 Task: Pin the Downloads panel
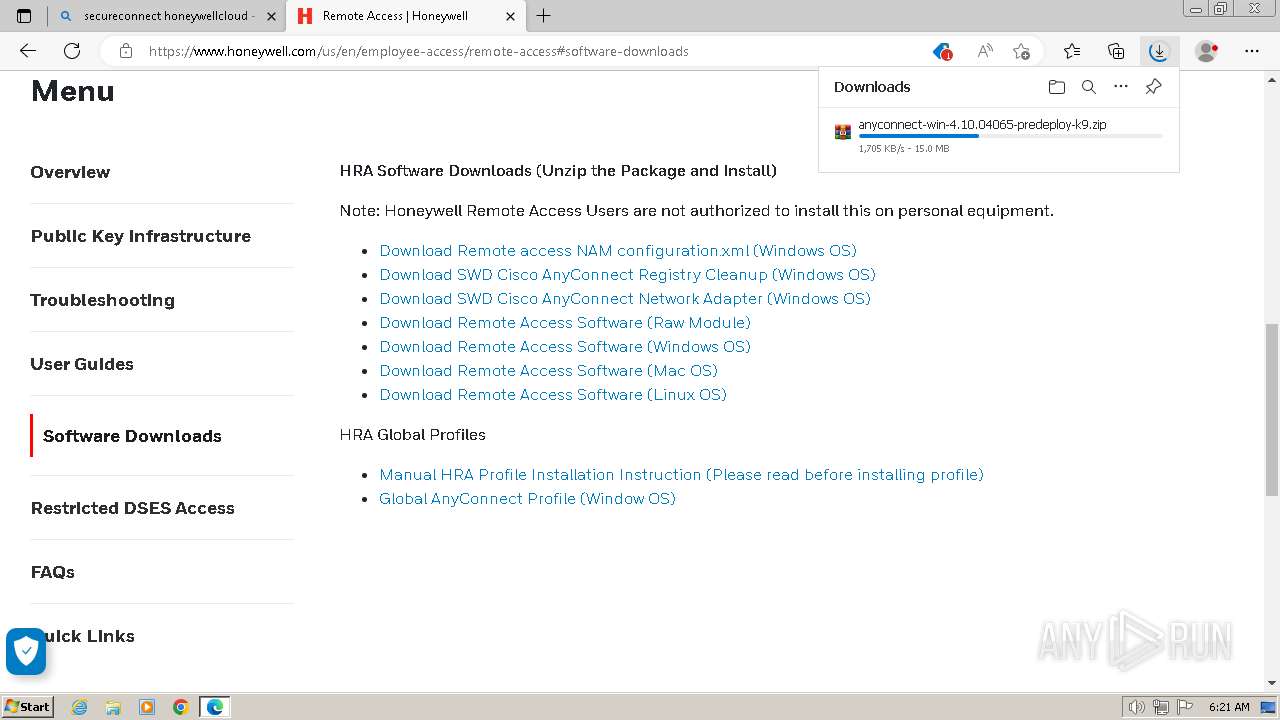[1153, 87]
